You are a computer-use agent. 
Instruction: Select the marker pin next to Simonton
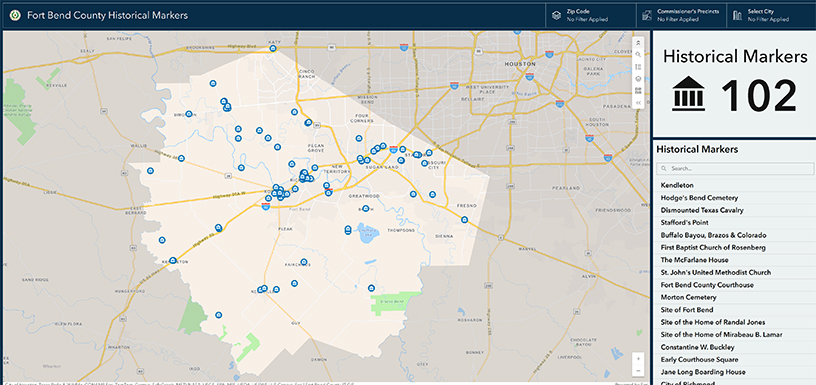(x=189, y=113)
